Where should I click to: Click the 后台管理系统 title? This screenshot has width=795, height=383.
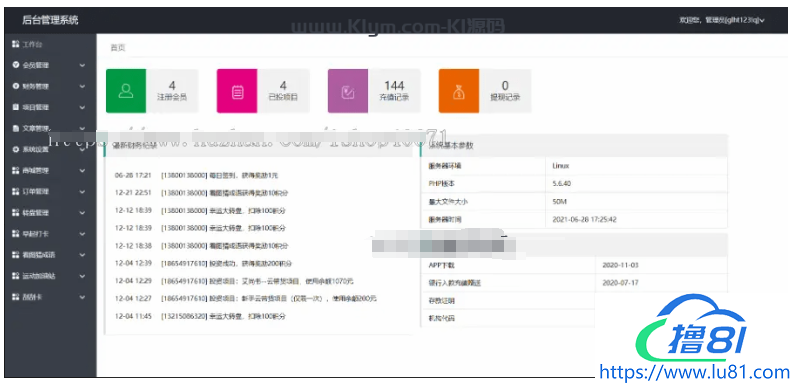click(x=50, y=21)
